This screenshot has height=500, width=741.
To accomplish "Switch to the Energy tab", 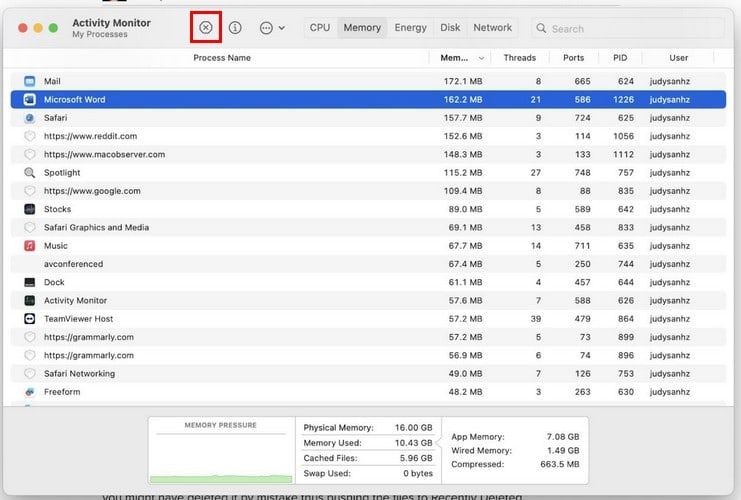I will tap(410, 28).
